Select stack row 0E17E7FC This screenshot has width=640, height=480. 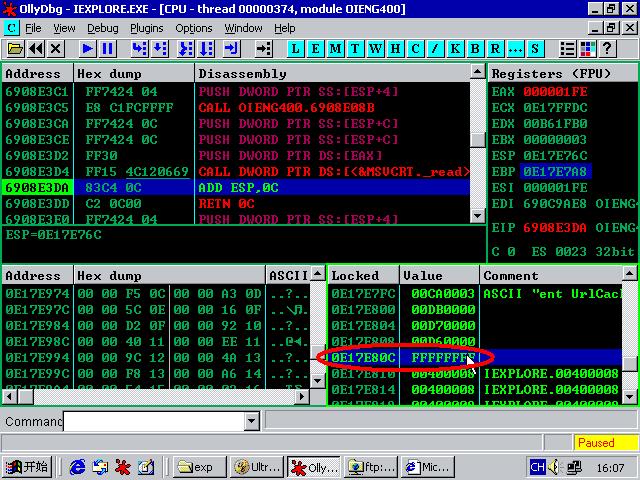point(475,293)
